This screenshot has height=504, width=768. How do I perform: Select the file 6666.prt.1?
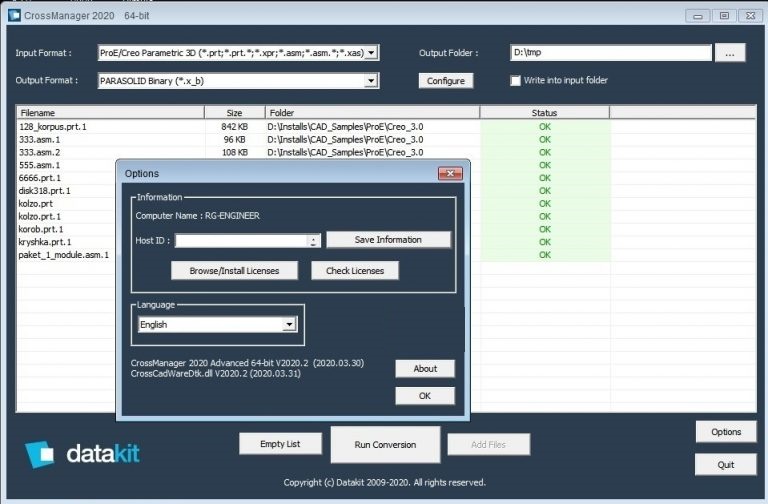[x=40, y=178]
